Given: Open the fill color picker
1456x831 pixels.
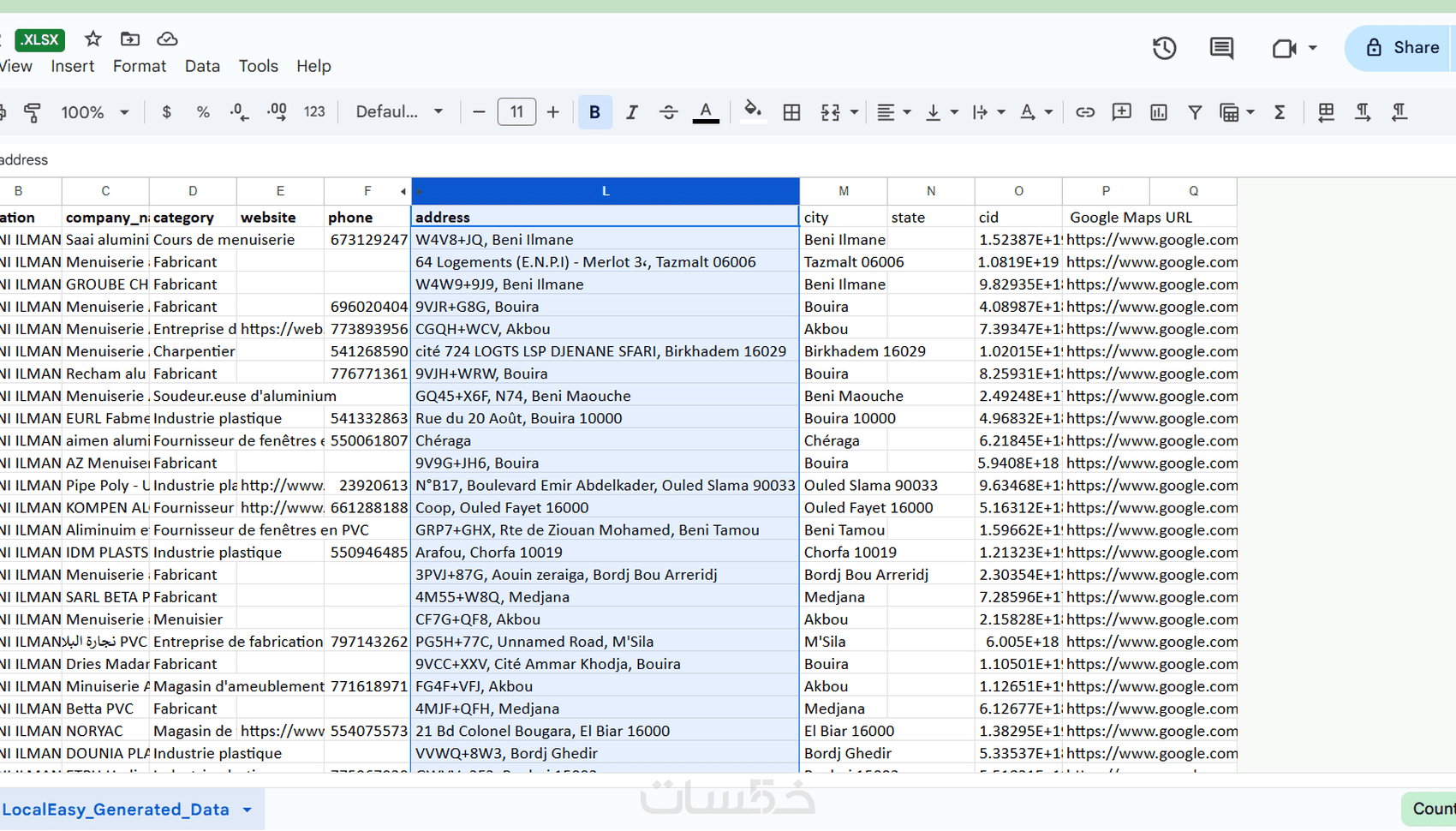Looking at the screenshot, I should tap(752, 111).
